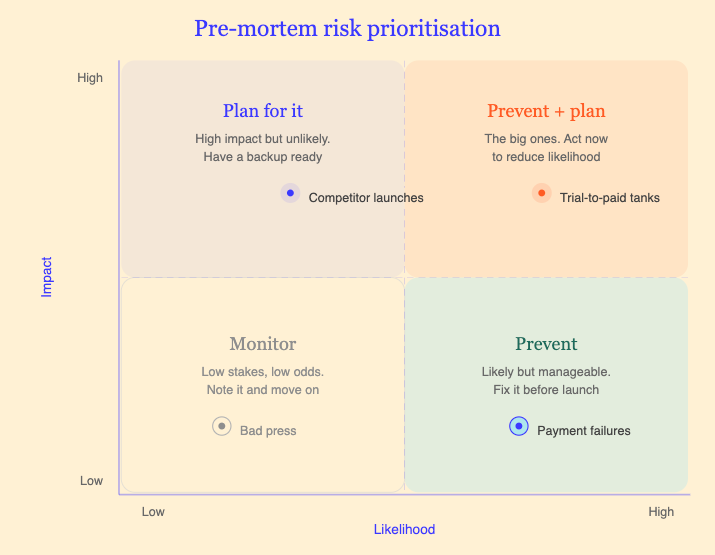The image size is (715, 555).
Task: Click the 'Plan for it' quadrant heading
Action: (263, 111)
